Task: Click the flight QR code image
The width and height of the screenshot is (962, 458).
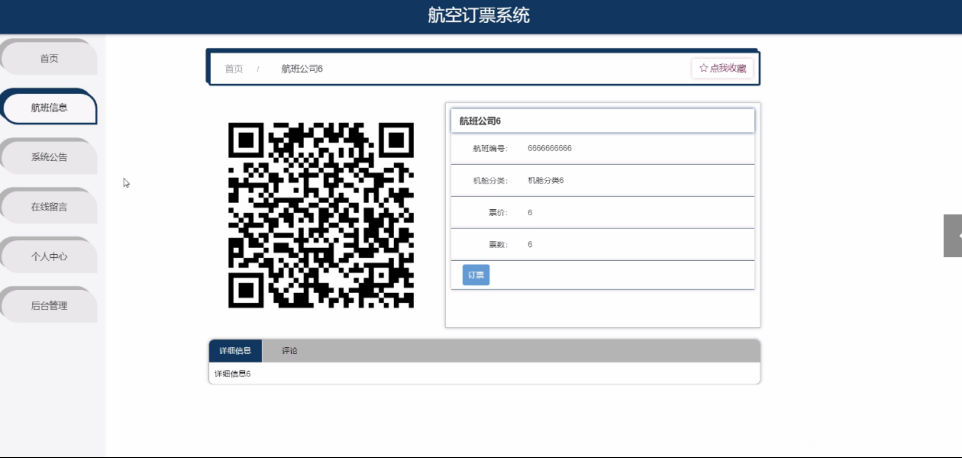Action: (321, 215)
